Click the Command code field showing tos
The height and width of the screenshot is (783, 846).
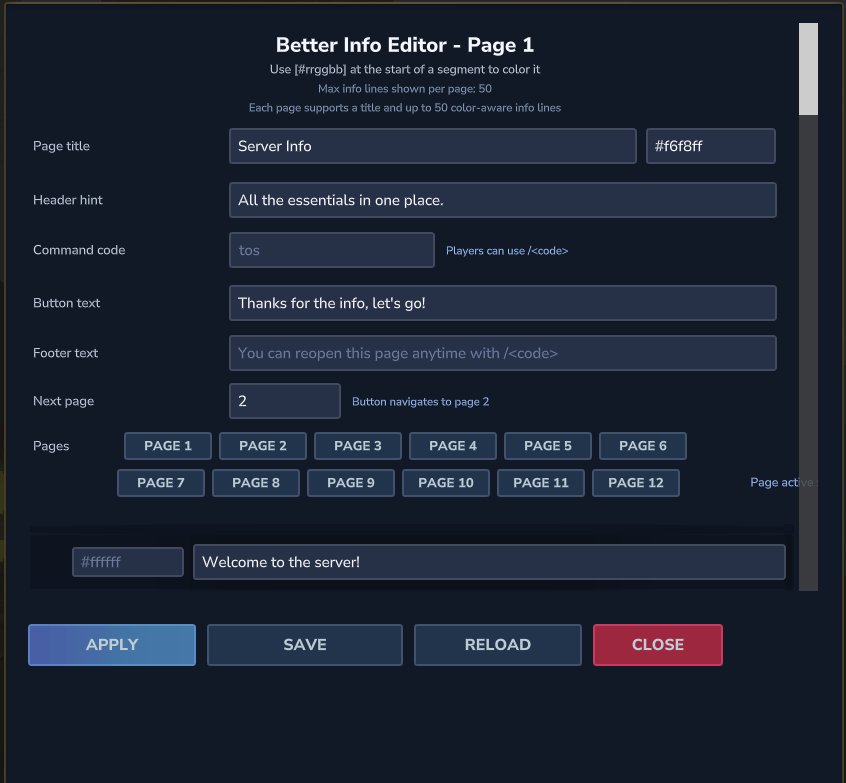332,250
